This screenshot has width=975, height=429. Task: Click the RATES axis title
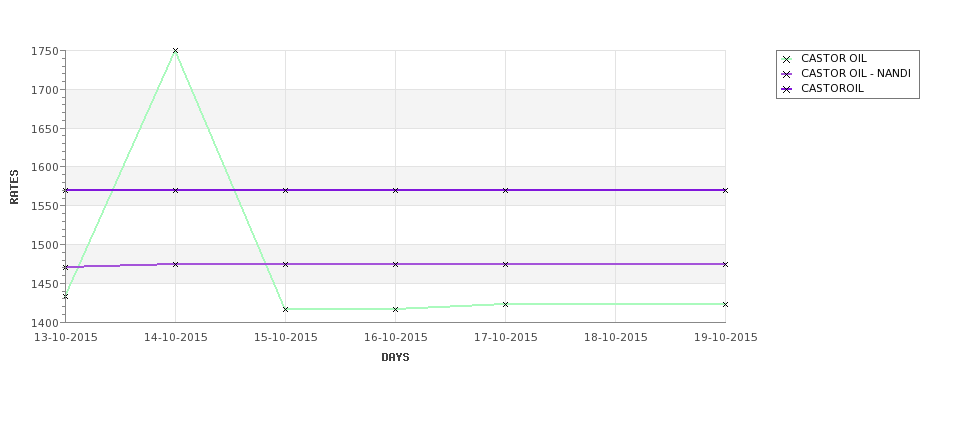(x=14, y=187)
